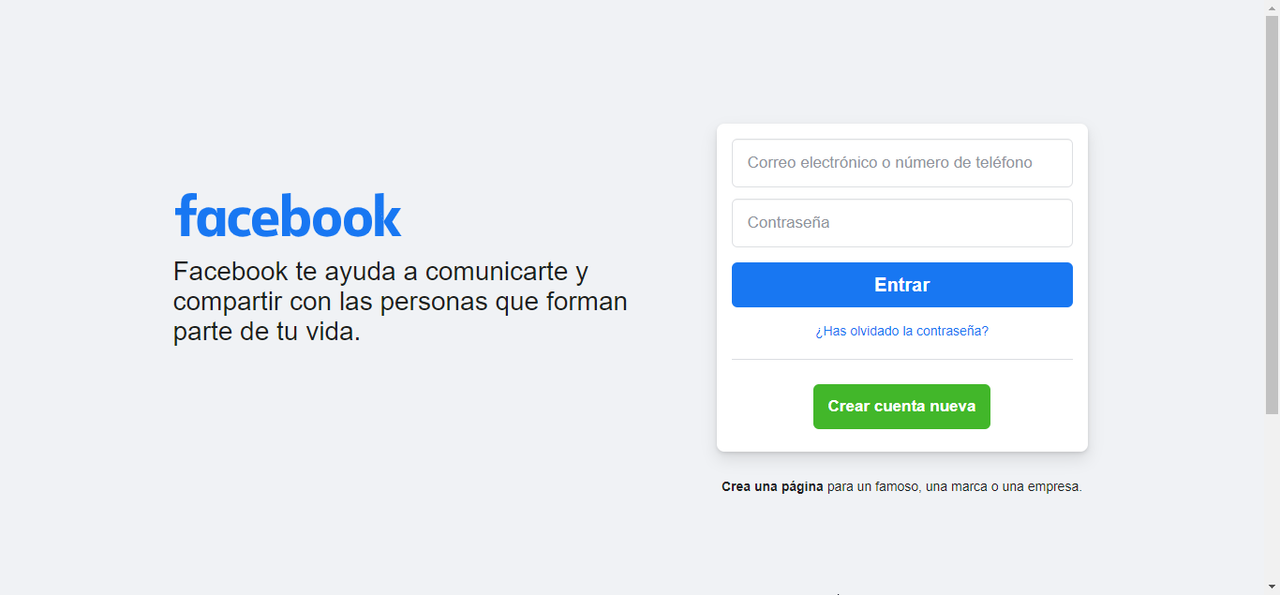Click the text 'compartir con las personas que forman'

coord(400,301)
